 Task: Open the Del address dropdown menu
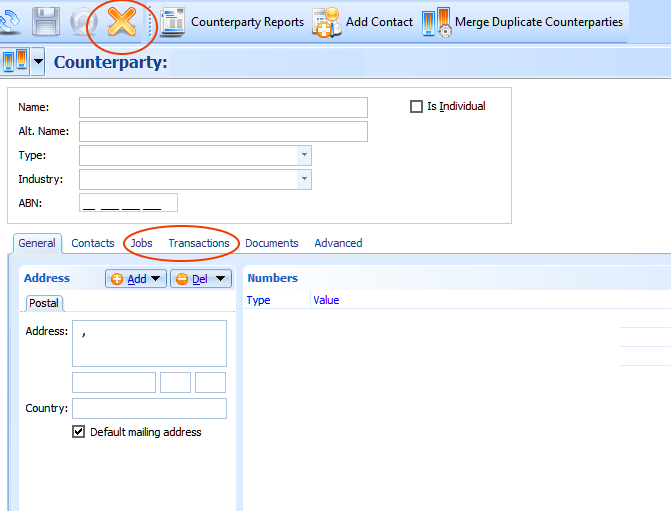(x=221, y=279)
